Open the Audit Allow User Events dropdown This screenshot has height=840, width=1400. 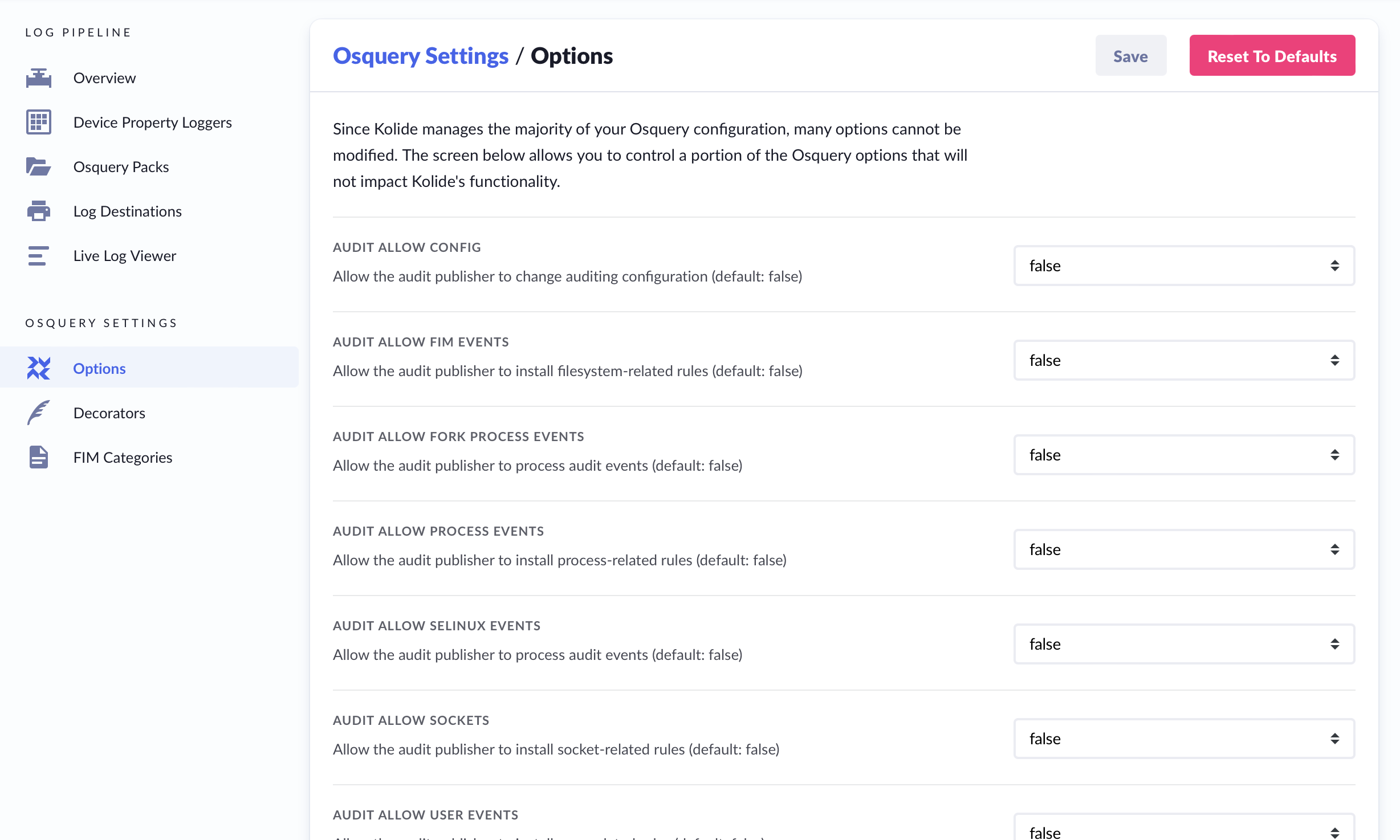(1183, 831)
